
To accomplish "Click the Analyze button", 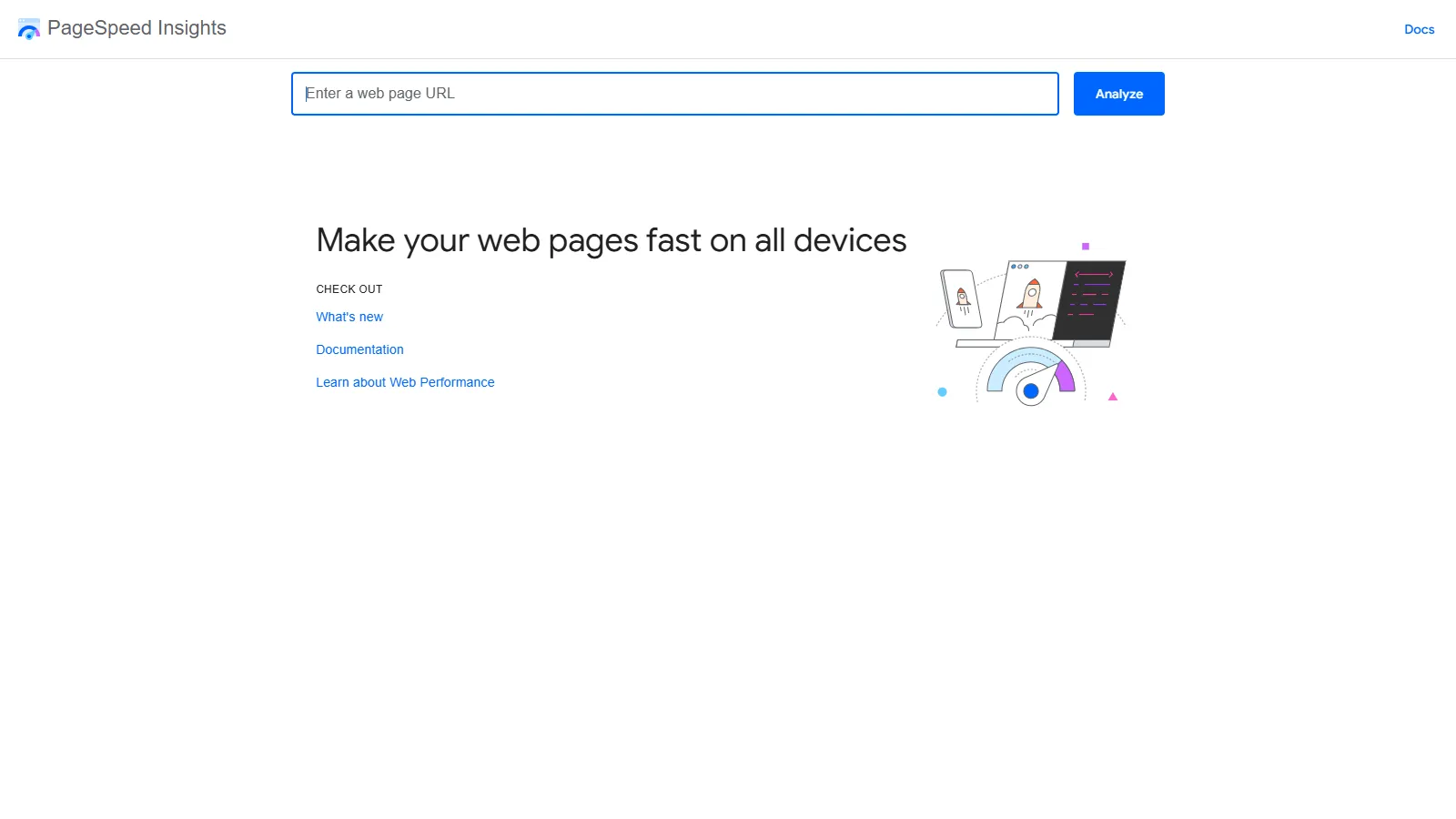I will [1118, 93].
